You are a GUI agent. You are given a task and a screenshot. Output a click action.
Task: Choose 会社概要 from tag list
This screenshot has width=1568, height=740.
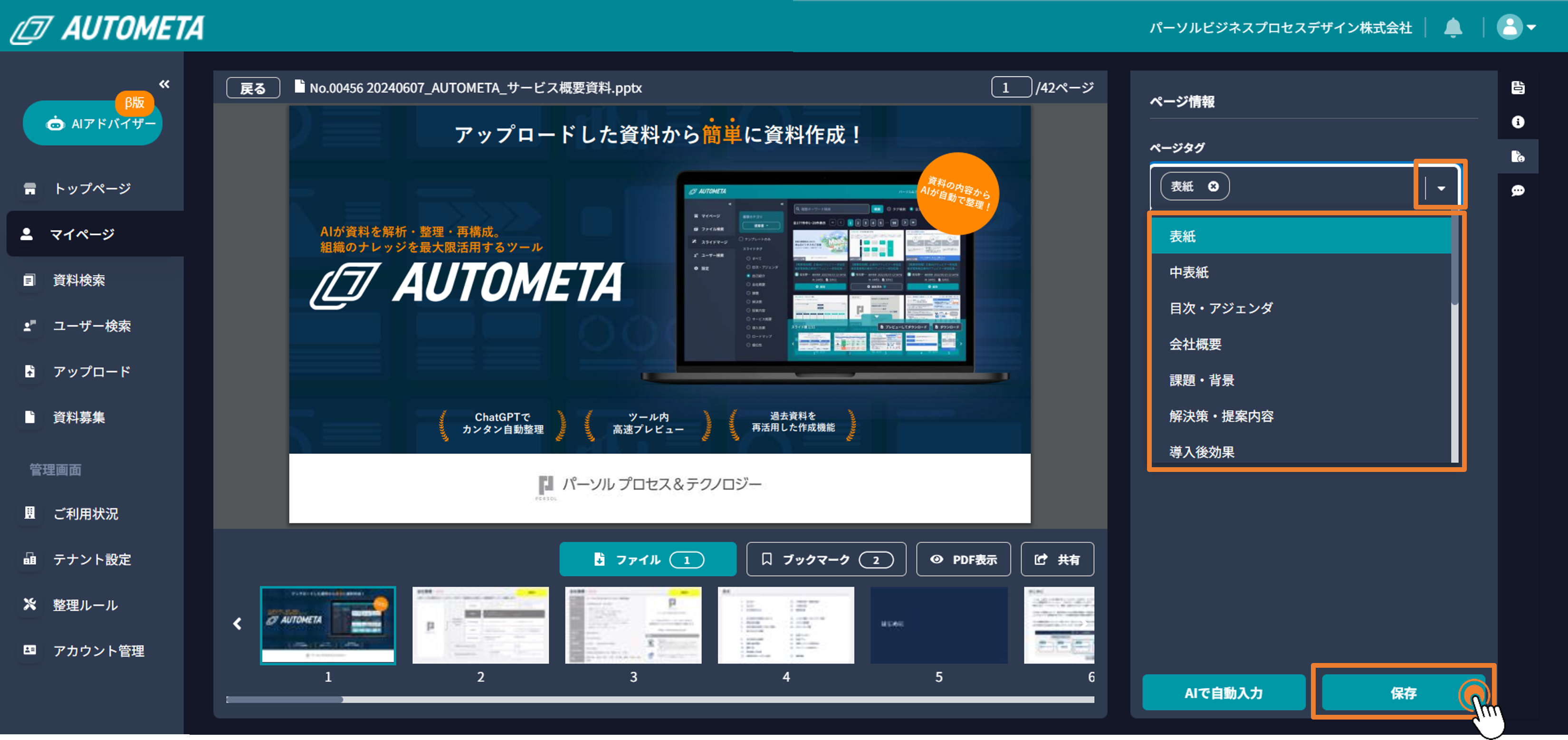(x=1301, y=344)
